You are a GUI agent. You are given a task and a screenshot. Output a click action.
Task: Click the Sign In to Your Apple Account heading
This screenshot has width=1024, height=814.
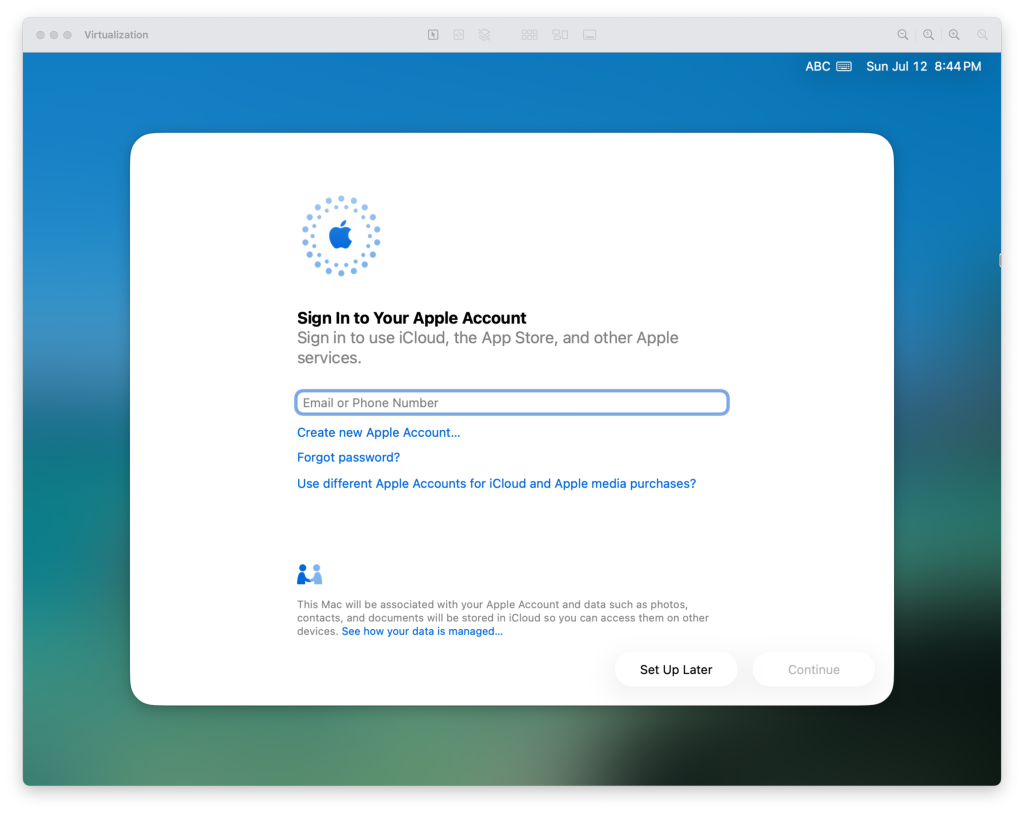coord(411,317)
